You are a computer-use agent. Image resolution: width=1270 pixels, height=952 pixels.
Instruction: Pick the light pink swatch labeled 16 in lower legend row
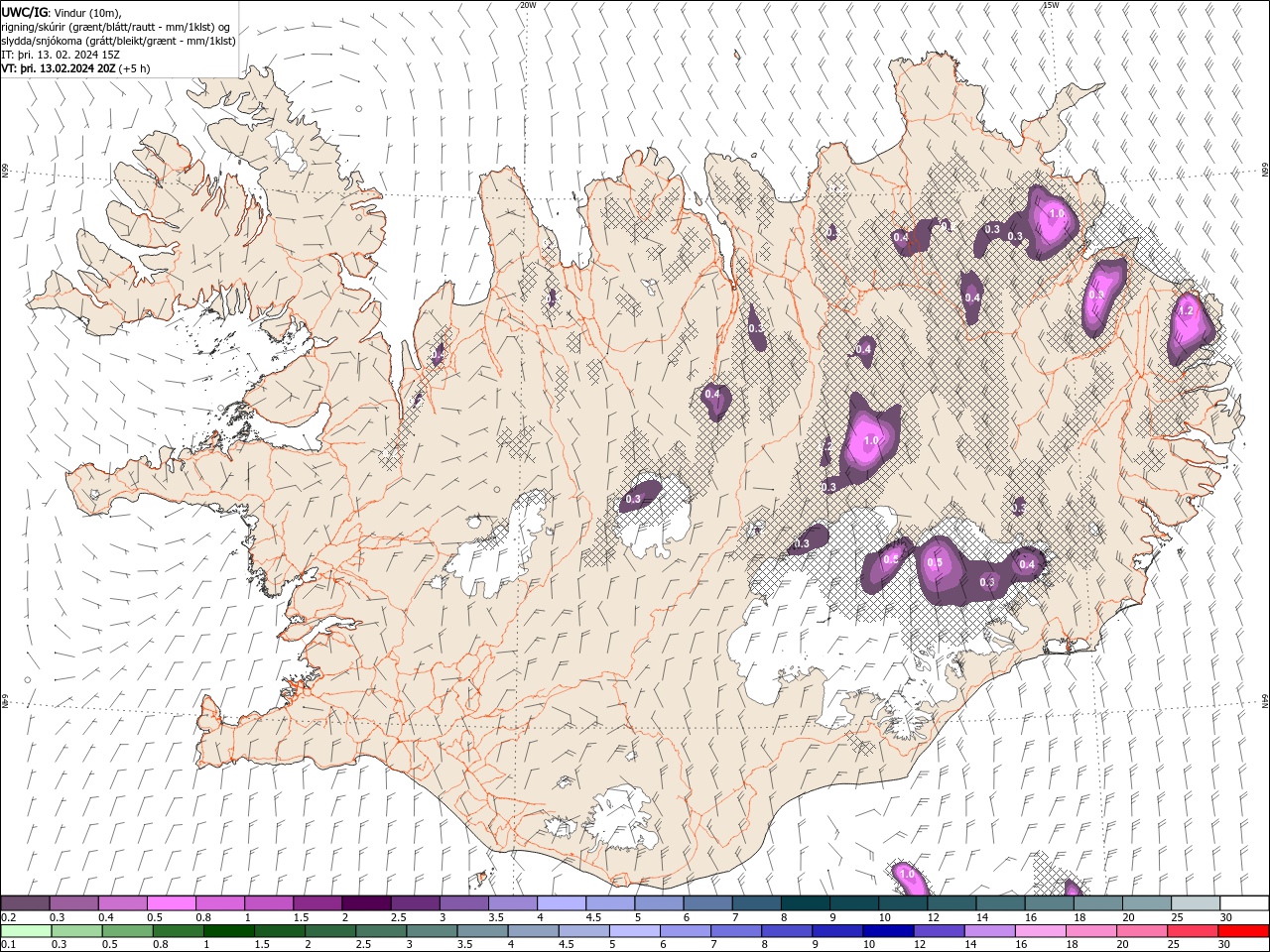(x=1039, y=931)
